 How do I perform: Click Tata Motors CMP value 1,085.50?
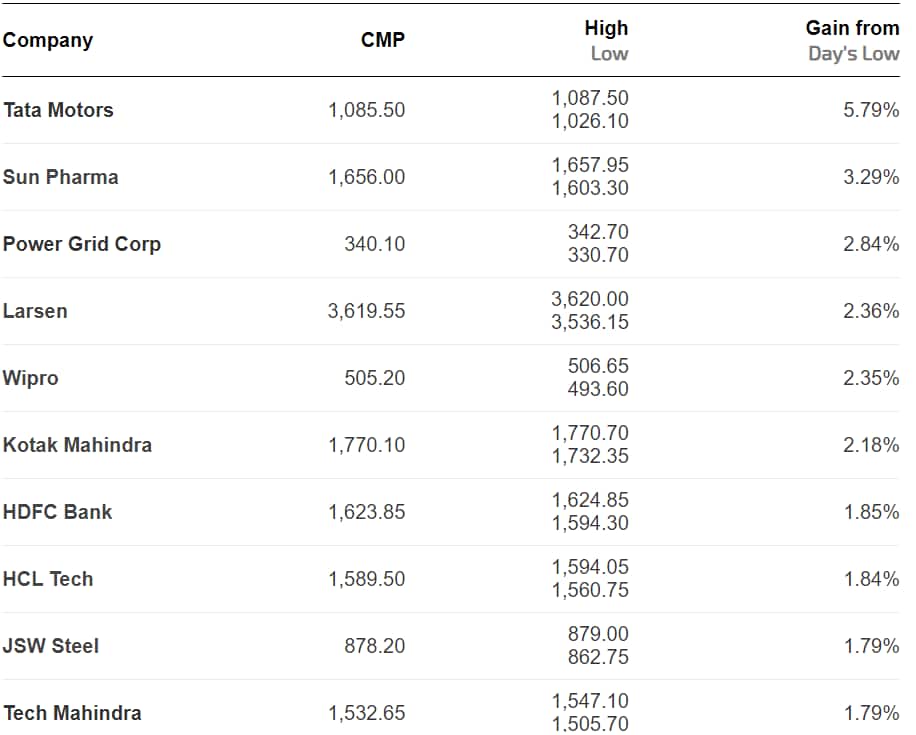[366, 110]
